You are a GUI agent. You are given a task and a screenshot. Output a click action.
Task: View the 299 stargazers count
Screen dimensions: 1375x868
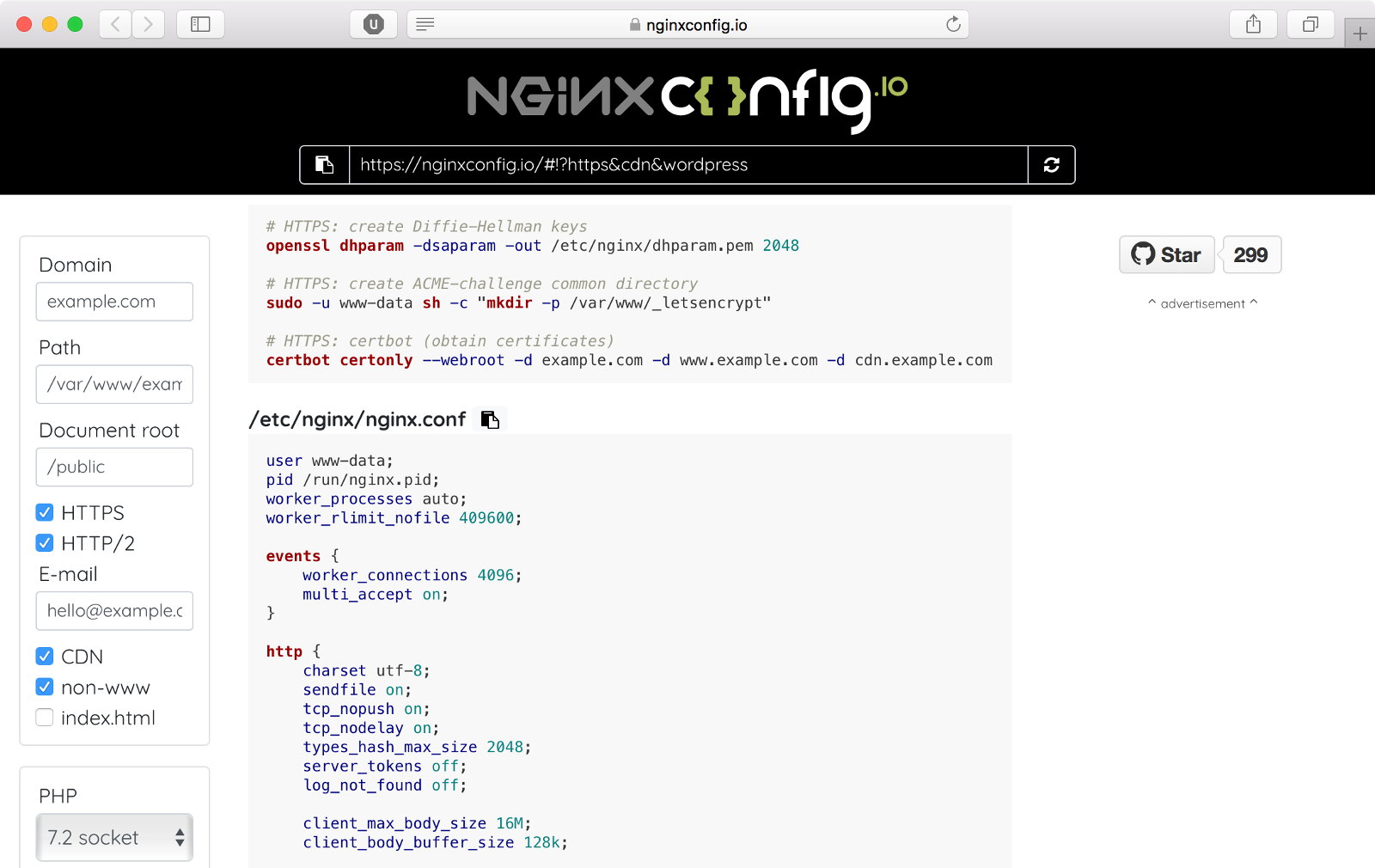(1251, 254)
